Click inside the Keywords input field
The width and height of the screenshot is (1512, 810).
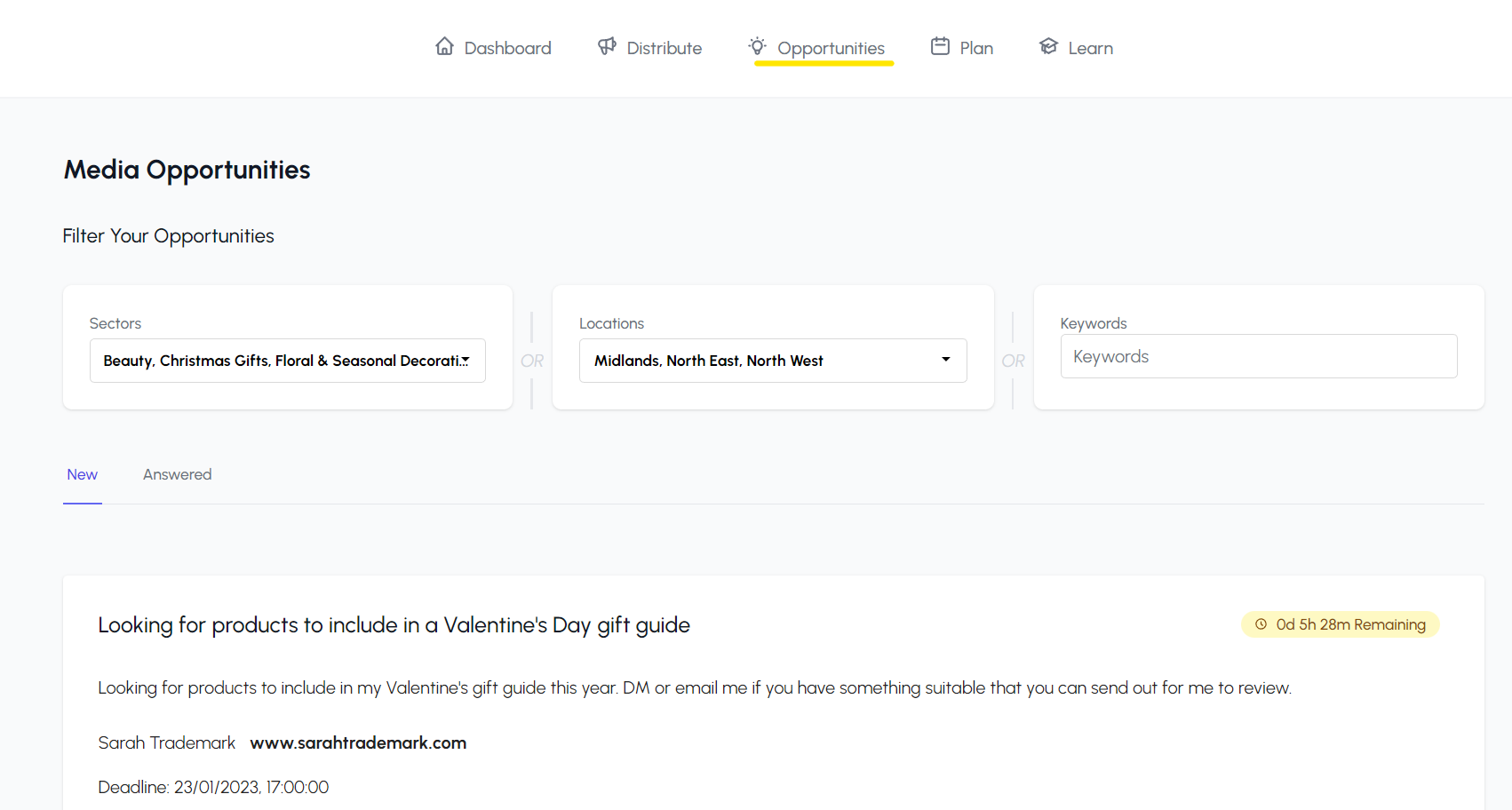click(x=1258, y=356)
